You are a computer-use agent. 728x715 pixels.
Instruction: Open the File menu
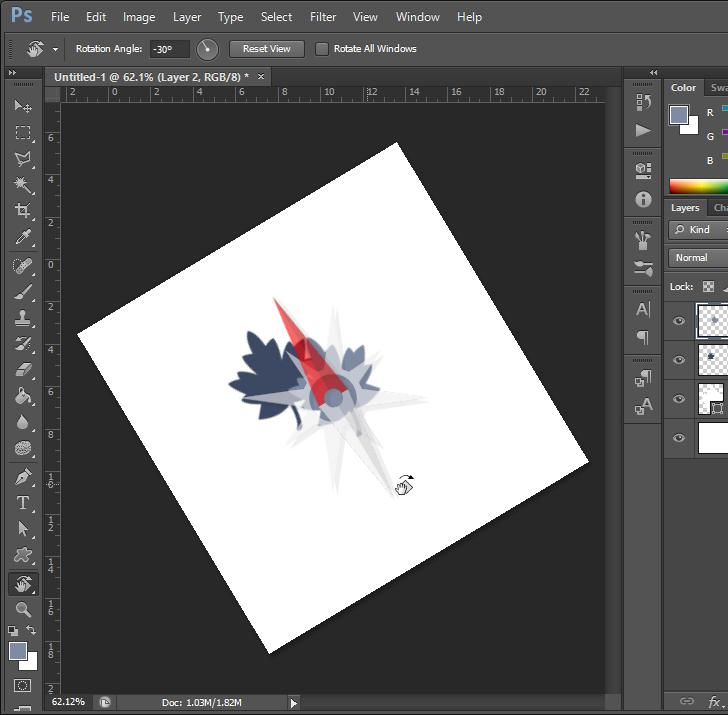coord(60,17)
